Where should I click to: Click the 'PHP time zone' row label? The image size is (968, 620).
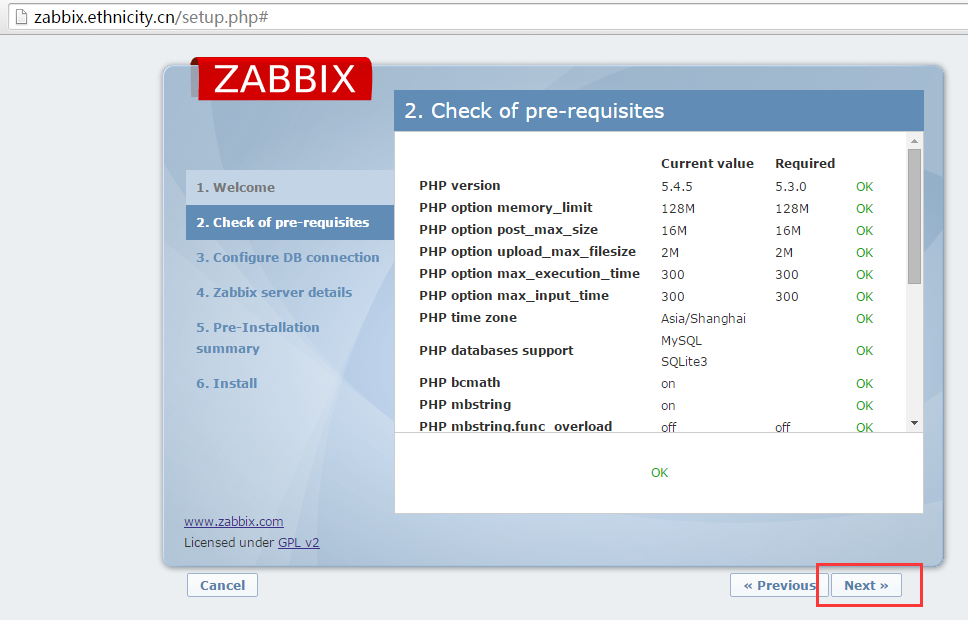coord(468,318)
